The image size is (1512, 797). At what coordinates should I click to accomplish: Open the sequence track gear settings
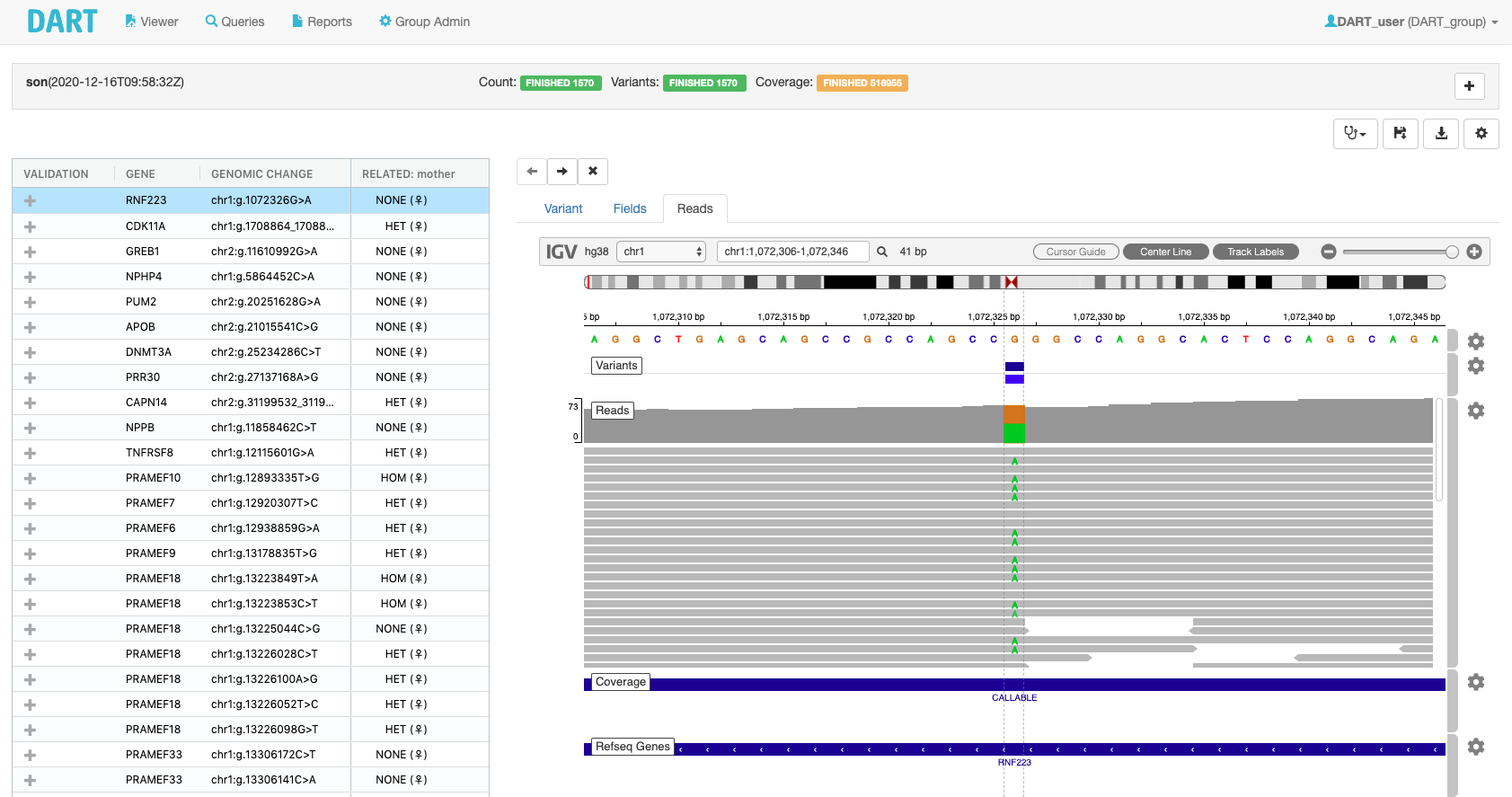(x=1476, y=341)
